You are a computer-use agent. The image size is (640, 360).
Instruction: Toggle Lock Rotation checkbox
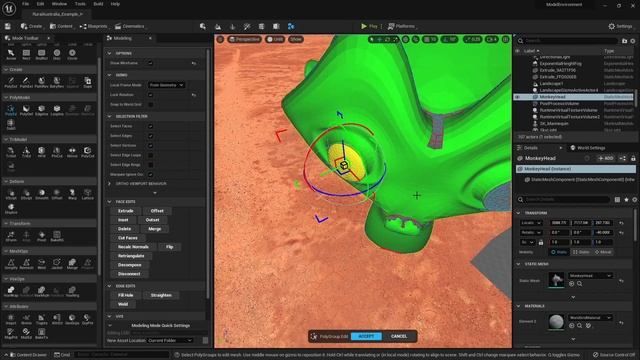point(151,95)
